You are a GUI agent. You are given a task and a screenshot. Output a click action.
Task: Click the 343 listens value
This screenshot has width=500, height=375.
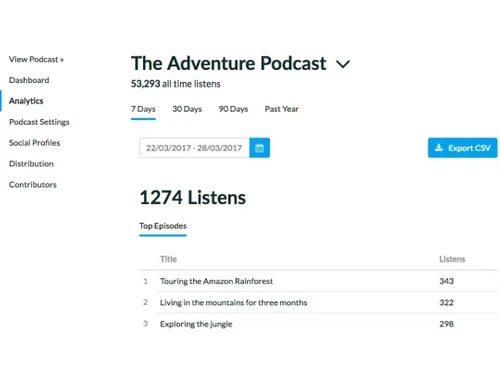pyautogui.click(x=446, y=281)
